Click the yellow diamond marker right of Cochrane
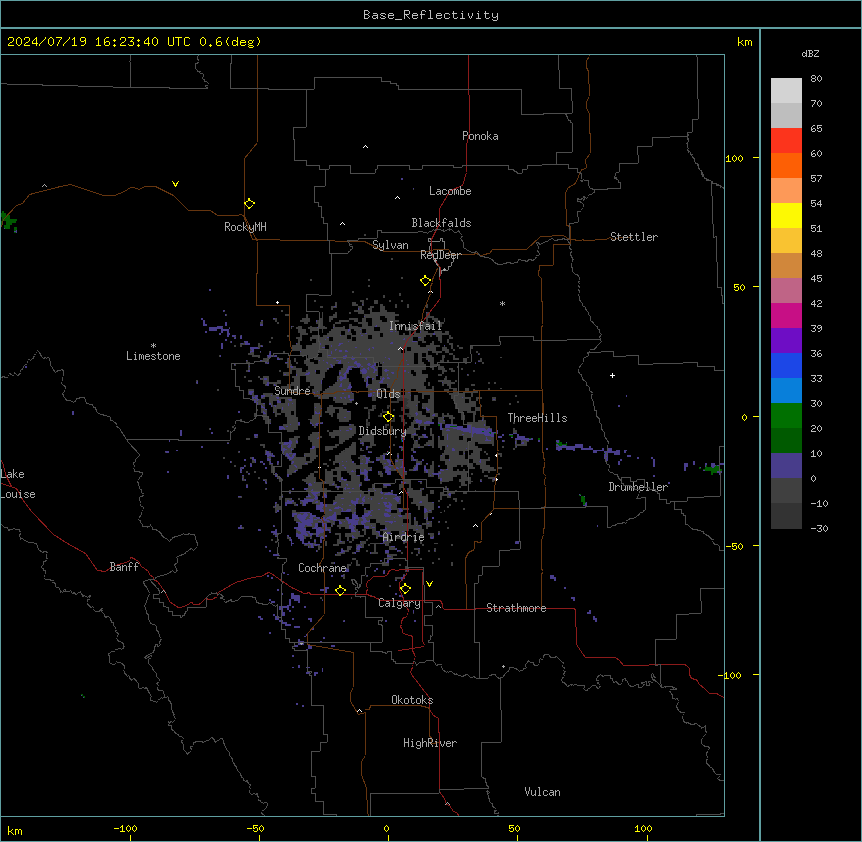Viewport: 862px width, 842px height. pos(340,590)
